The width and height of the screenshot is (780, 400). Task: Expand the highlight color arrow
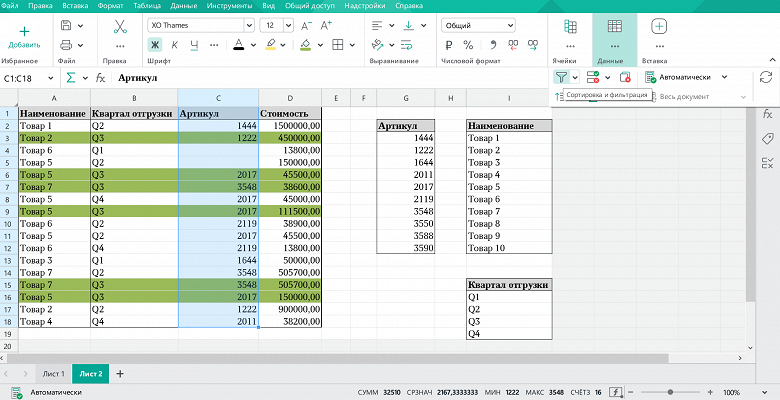283,45
